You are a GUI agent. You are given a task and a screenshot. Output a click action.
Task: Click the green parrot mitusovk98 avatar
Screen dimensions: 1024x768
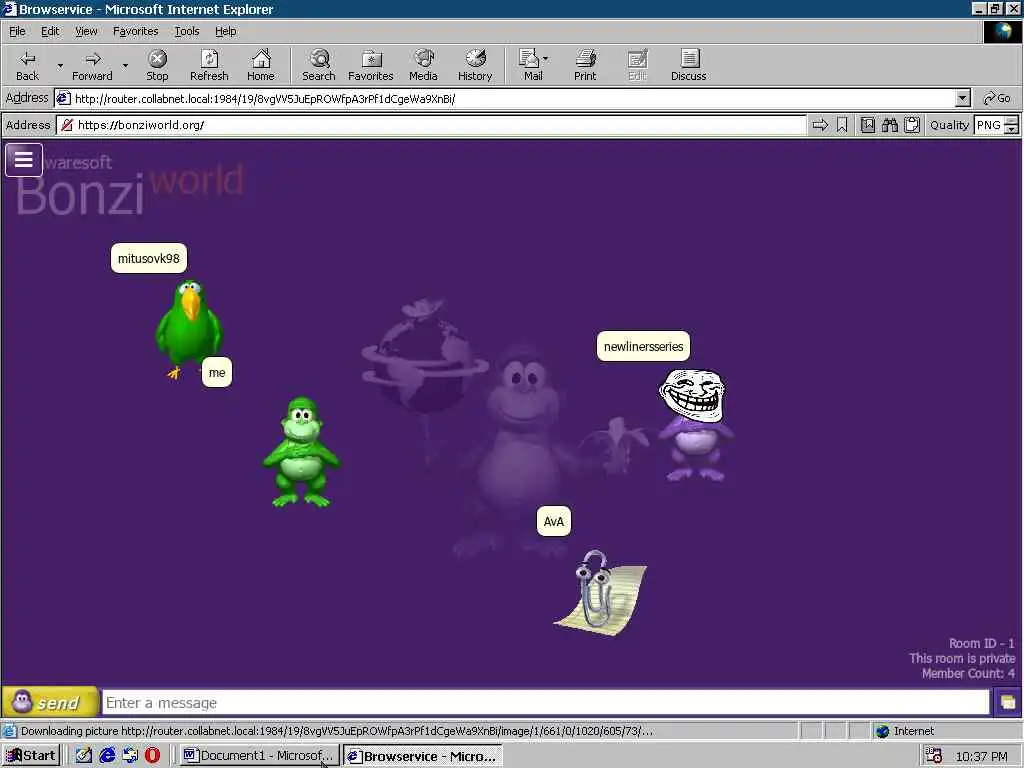[x=189, y=328]
